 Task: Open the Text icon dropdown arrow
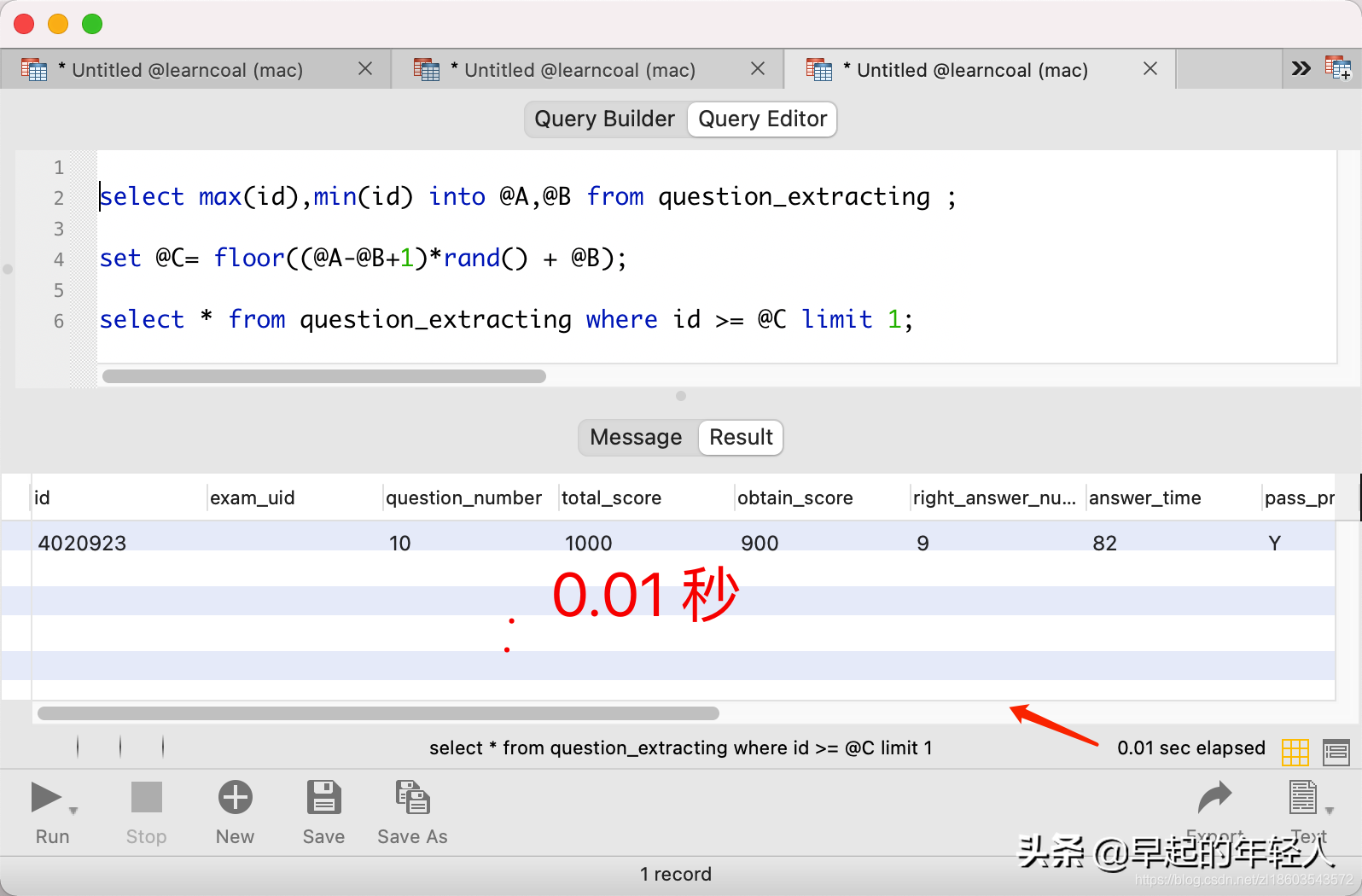click(x=1329, y=811)
